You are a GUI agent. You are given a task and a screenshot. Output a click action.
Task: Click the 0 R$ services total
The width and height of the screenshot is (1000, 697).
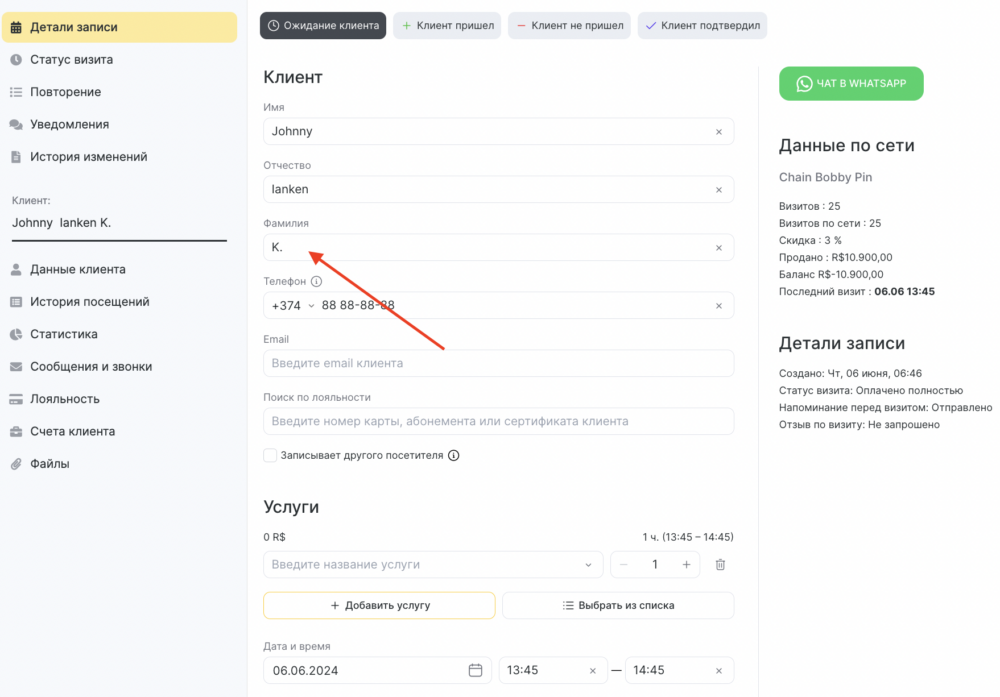click(274, 537)
